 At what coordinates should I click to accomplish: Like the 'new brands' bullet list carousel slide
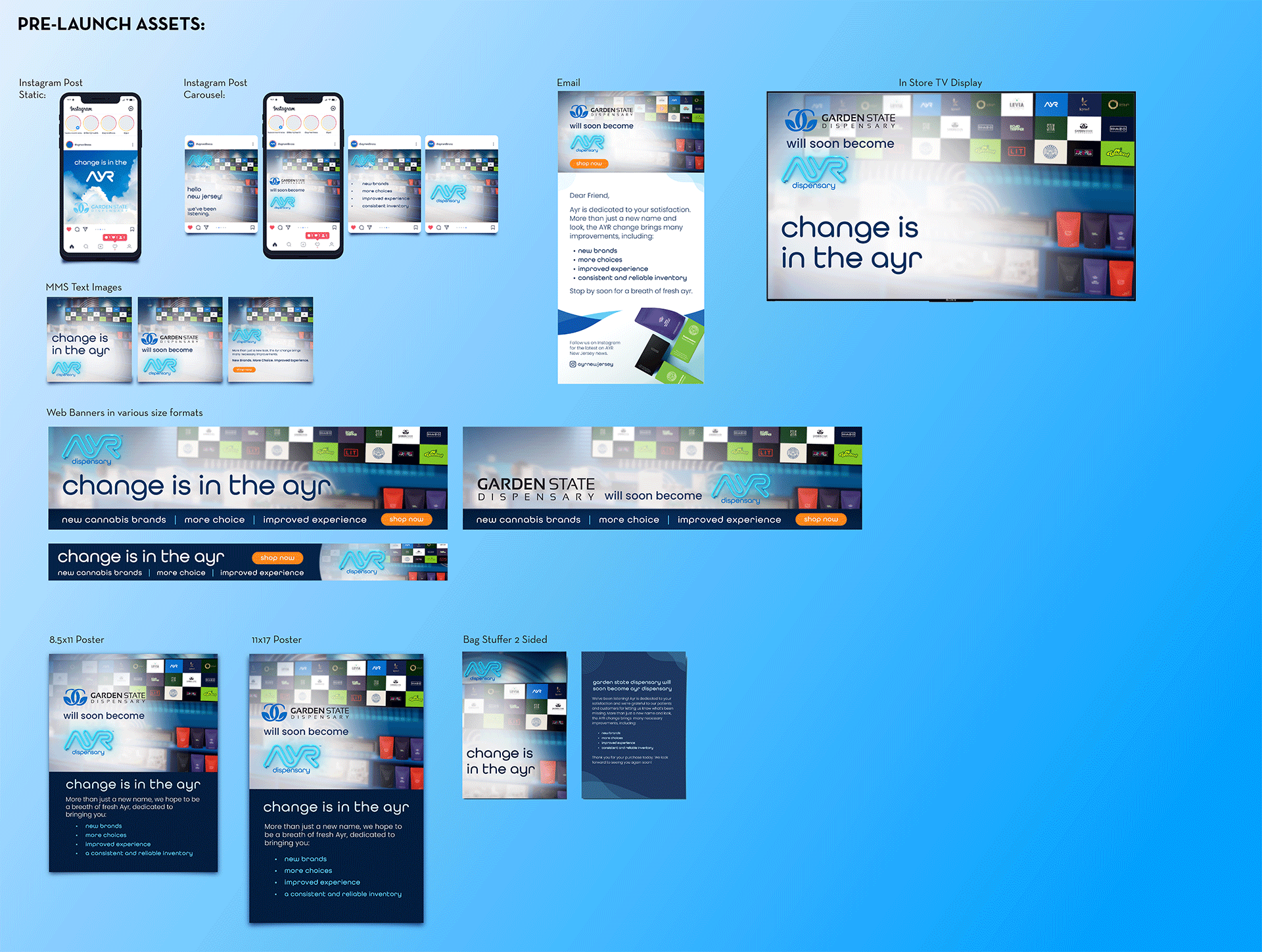pyautogui.click(x=354, y=227)
